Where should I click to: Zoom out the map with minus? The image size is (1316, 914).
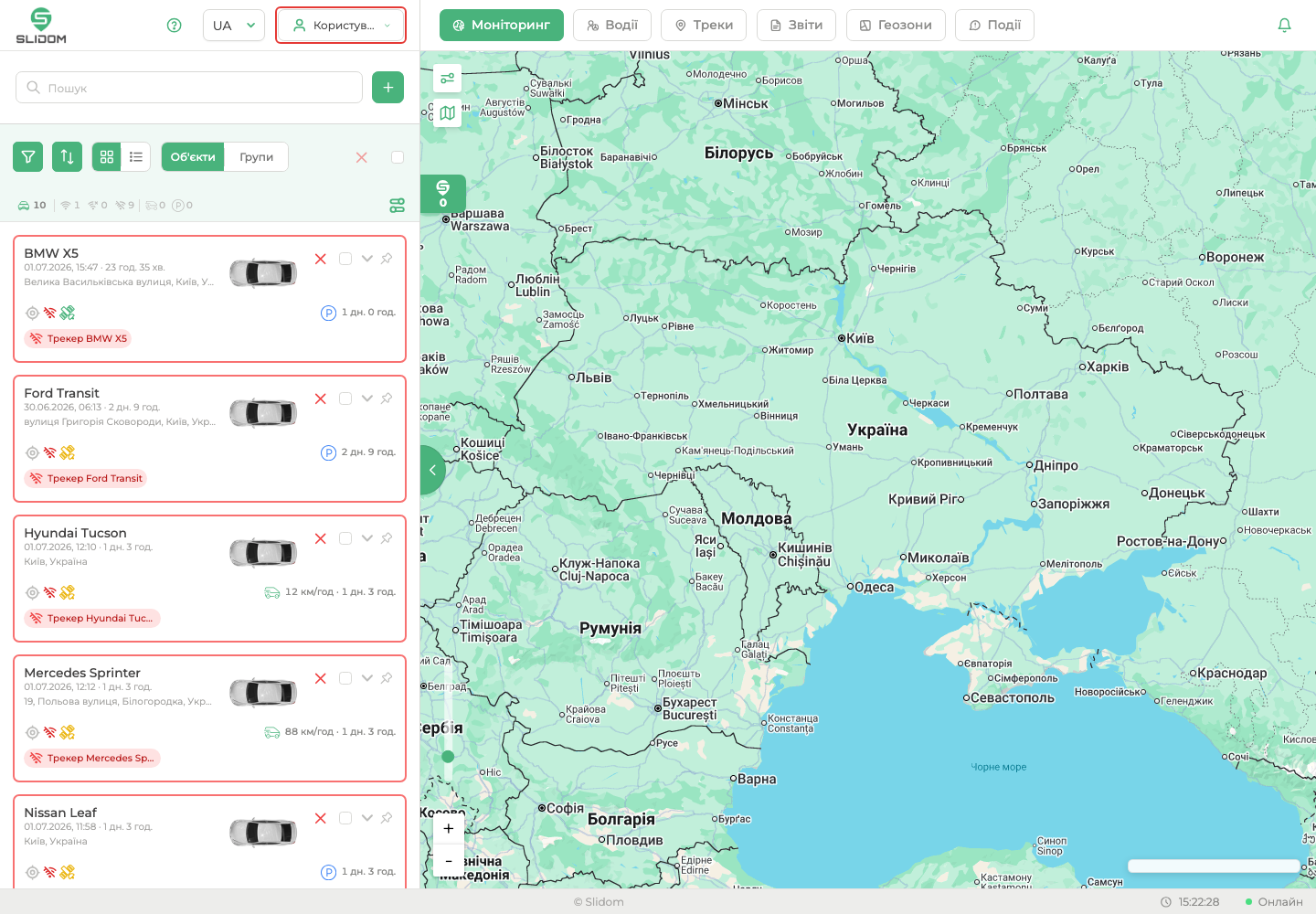tap(448, 861)
